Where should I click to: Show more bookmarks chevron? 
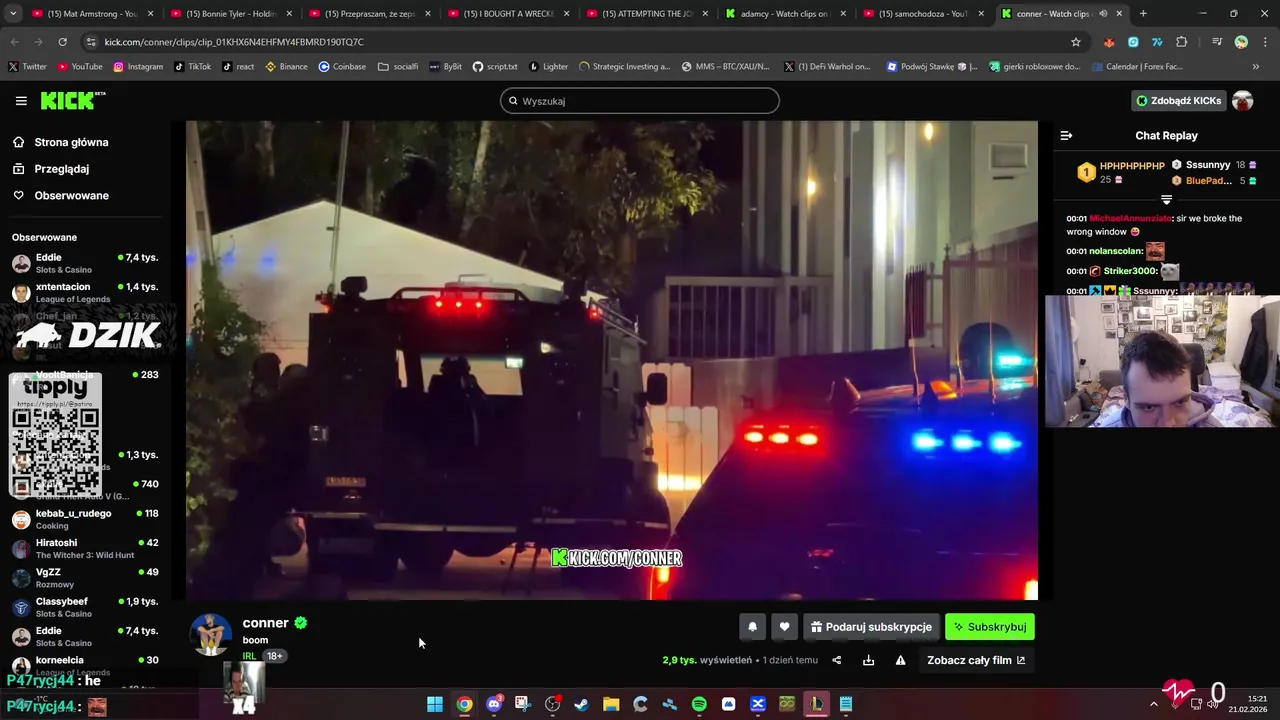[1256, 67]
